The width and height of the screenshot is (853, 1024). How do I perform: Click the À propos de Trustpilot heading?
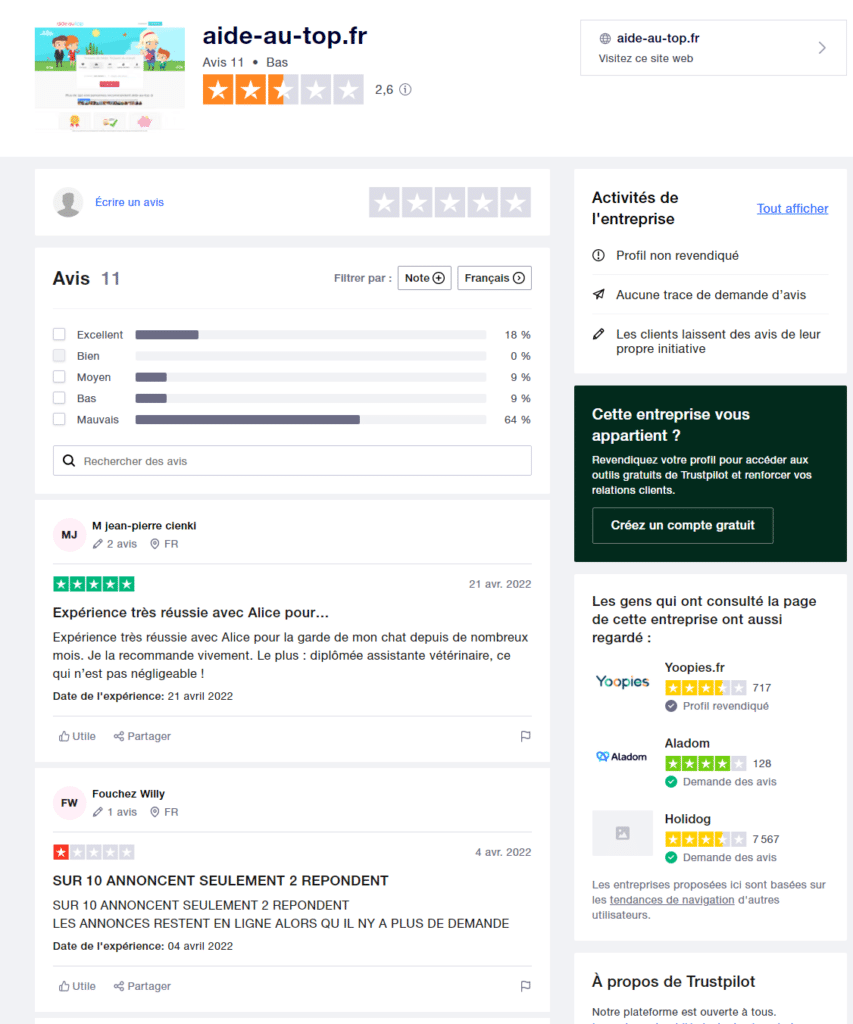(x=673, y=982)
